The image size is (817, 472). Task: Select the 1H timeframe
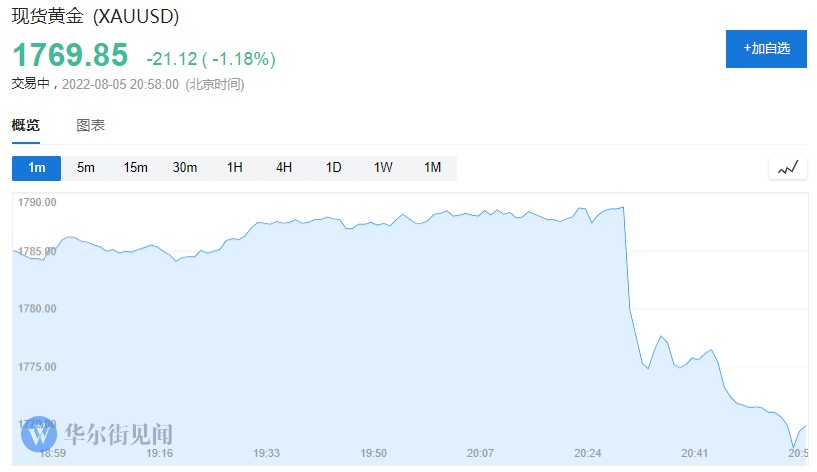point(234,168)
